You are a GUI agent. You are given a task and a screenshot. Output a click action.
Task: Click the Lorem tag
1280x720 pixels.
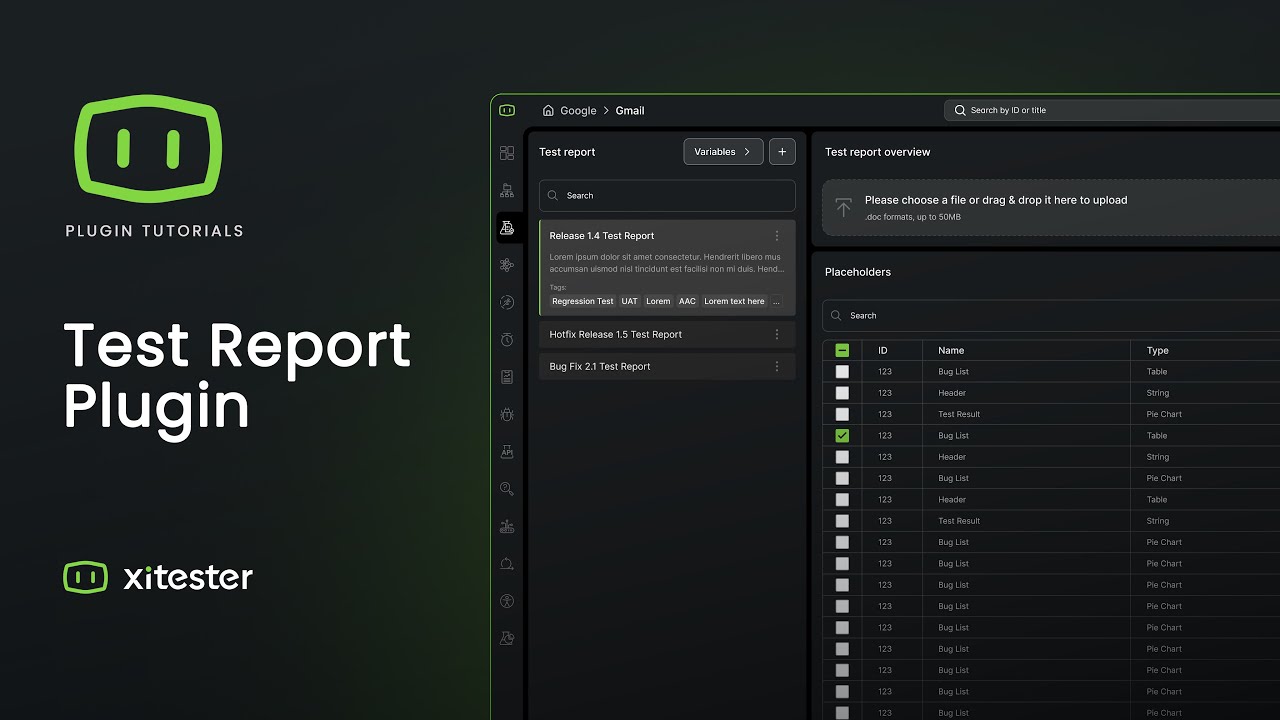click(658, 301)
